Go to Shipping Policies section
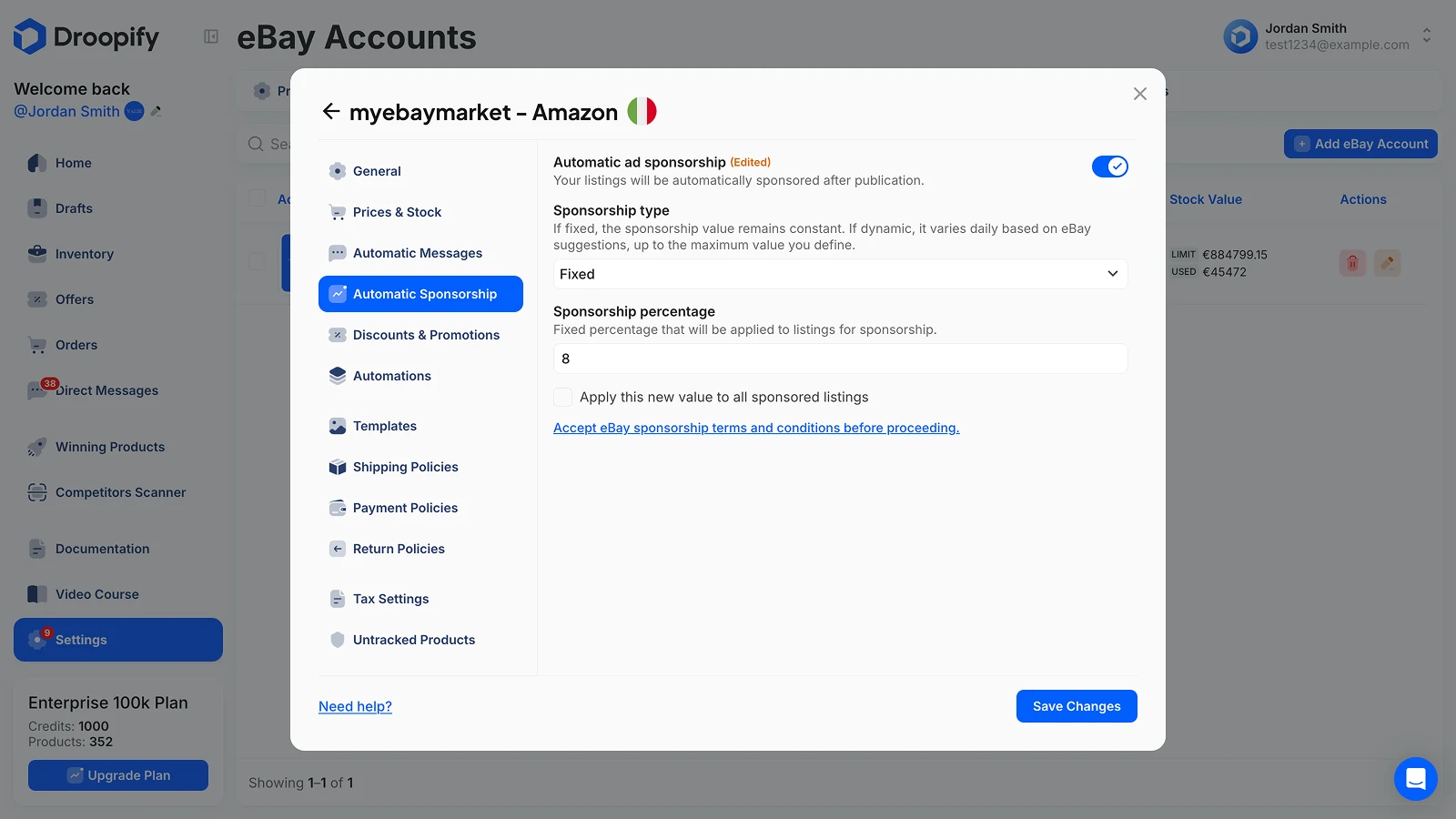Image resolution: width=1456 pixels, height=819 pixels. (405, 467)
